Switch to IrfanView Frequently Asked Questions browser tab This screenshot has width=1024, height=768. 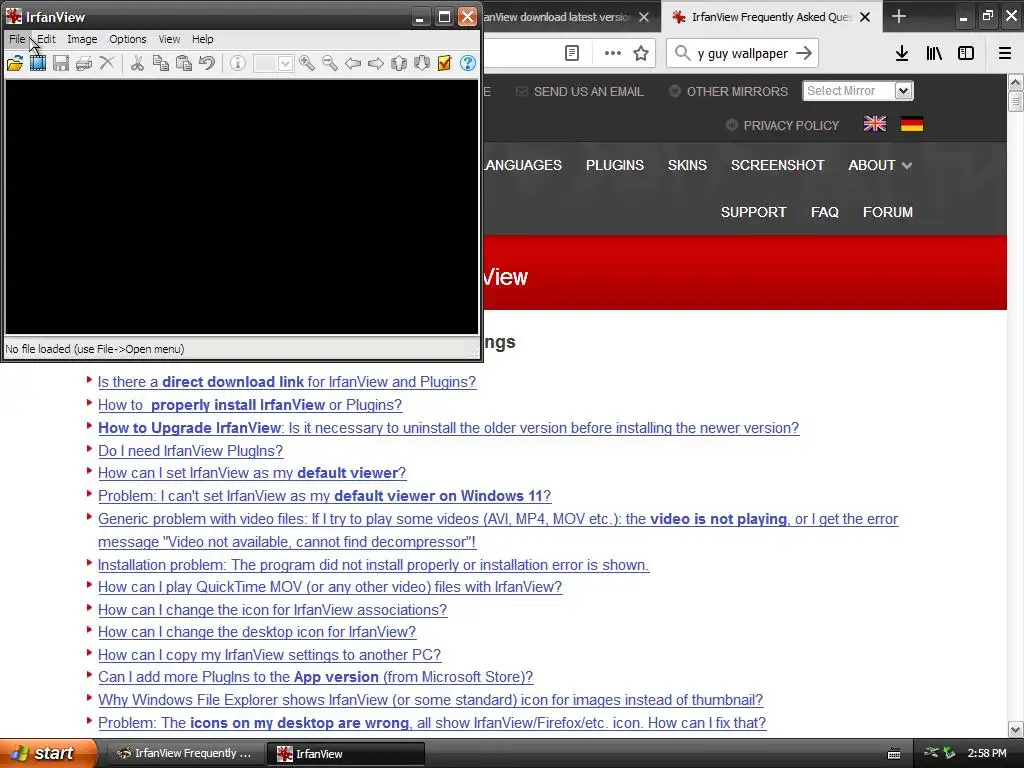click(x=771, y=17)
